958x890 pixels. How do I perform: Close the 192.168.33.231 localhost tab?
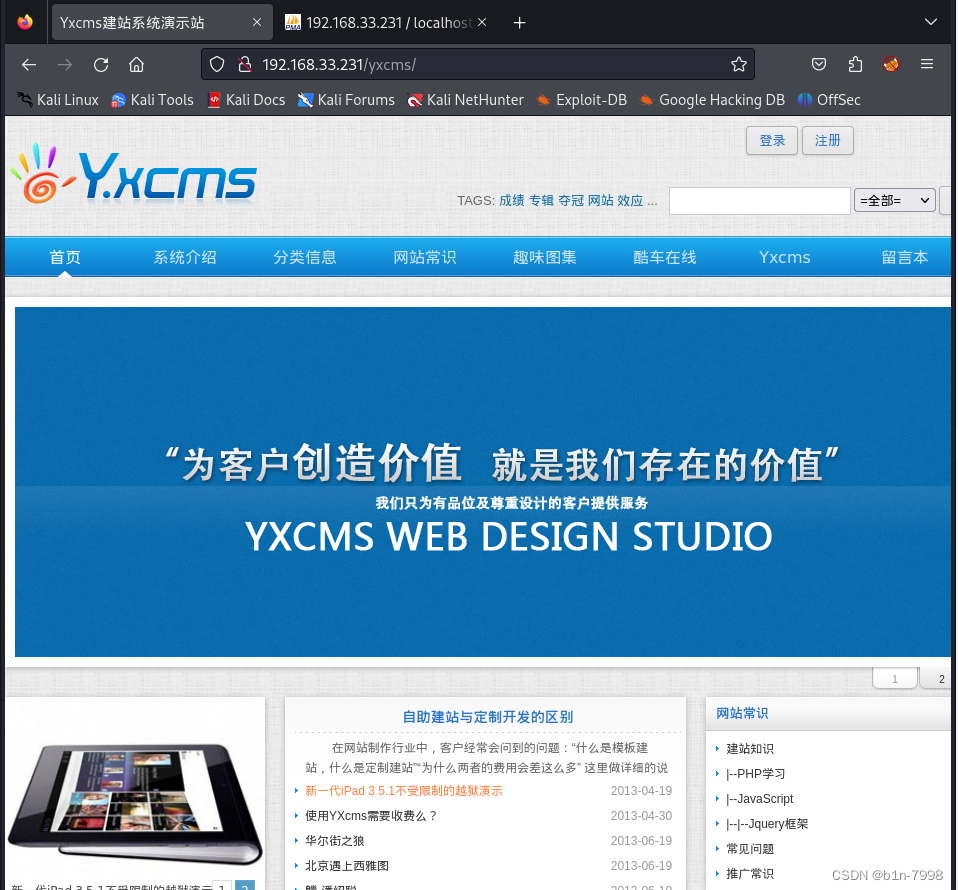[482, 23]
